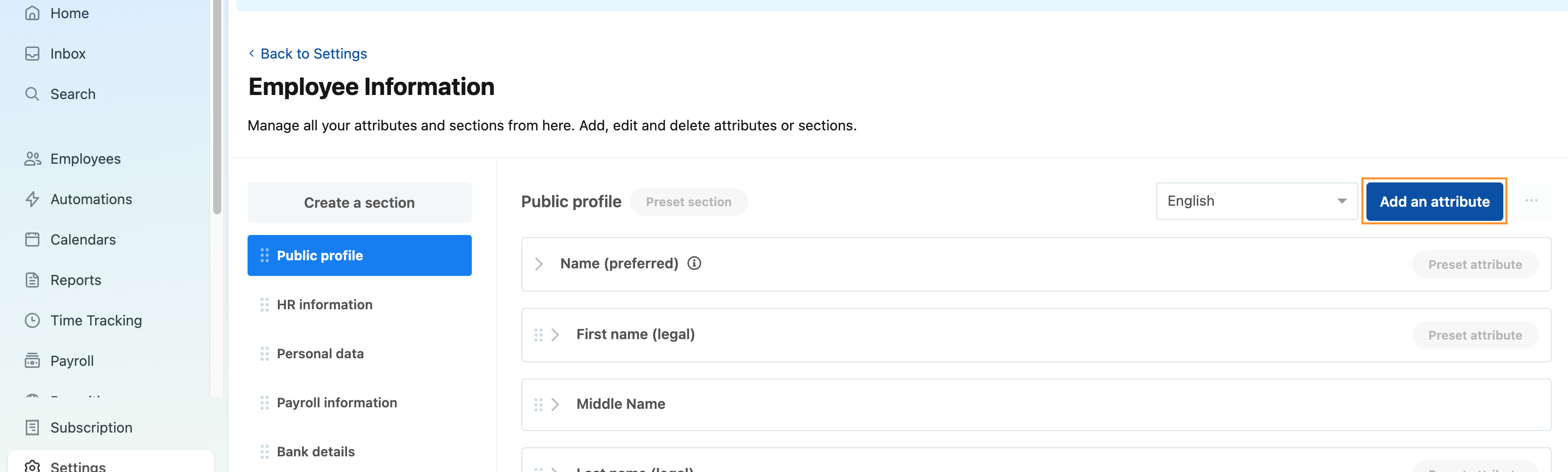Viewport: 1568px width, 472px height.
Task: Open the three-dots more options menu
Action: click(x=1532, y=200)
